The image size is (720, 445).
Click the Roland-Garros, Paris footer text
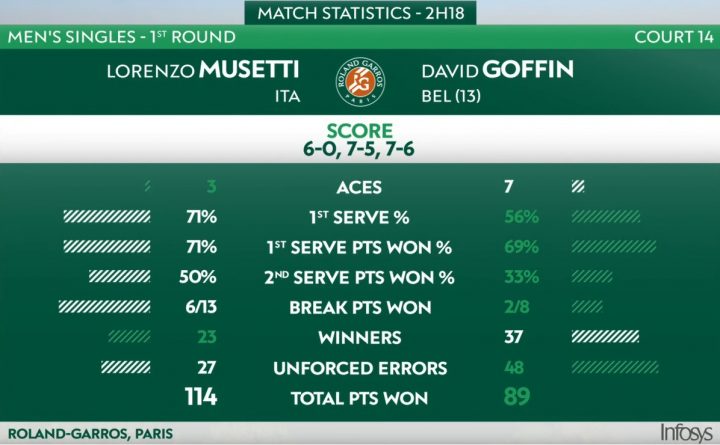90,434
